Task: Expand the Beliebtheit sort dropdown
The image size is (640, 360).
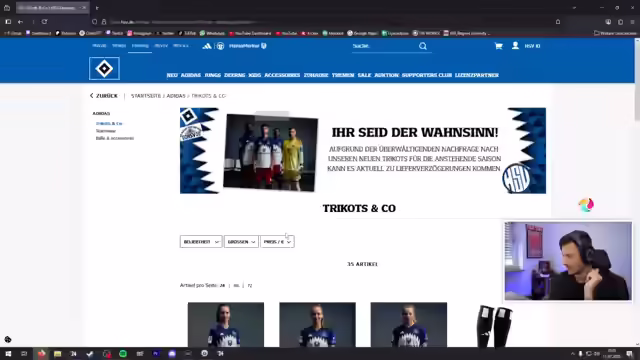Action: [x=201, y=242]
